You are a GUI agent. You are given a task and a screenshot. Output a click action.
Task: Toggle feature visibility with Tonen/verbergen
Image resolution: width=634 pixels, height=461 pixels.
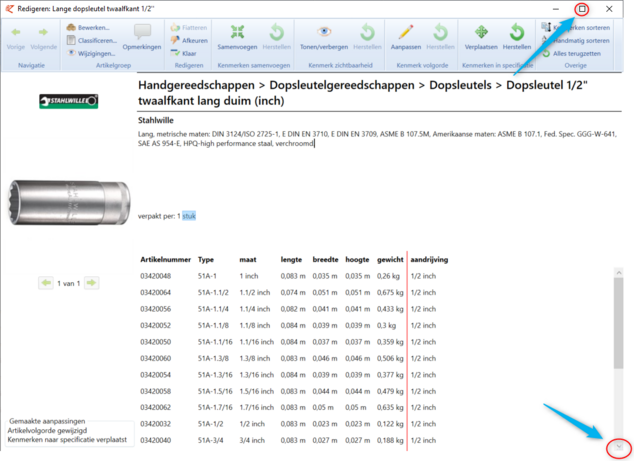tap(324, 37)
